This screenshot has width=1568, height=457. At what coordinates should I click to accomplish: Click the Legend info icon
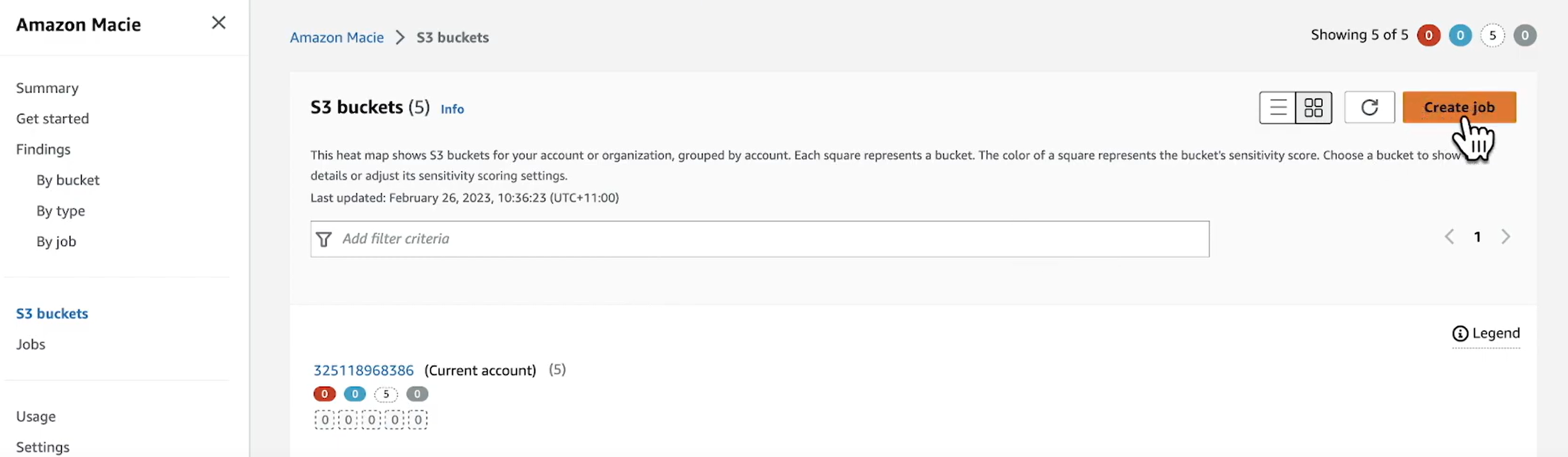tap(1460, 333)
